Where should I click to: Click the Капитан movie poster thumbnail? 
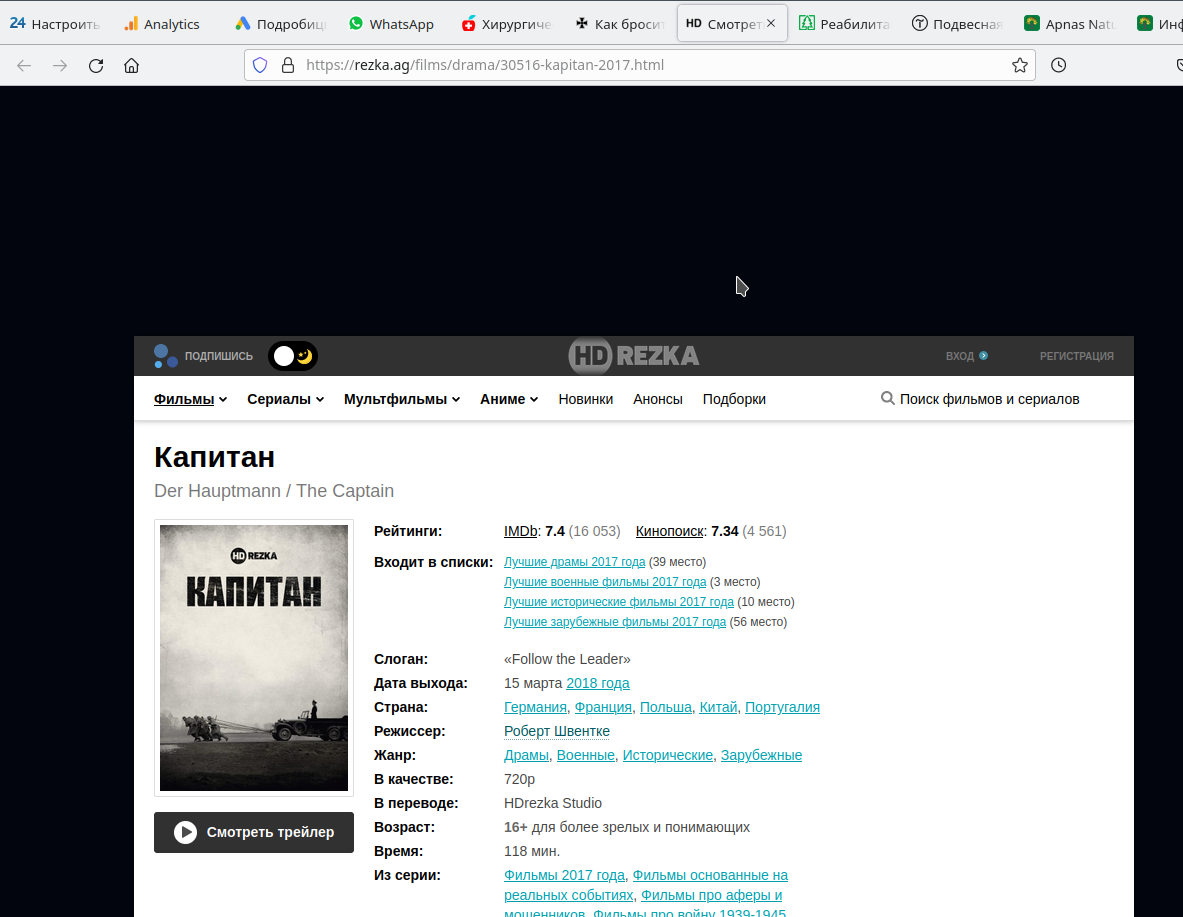click(254, 658)
